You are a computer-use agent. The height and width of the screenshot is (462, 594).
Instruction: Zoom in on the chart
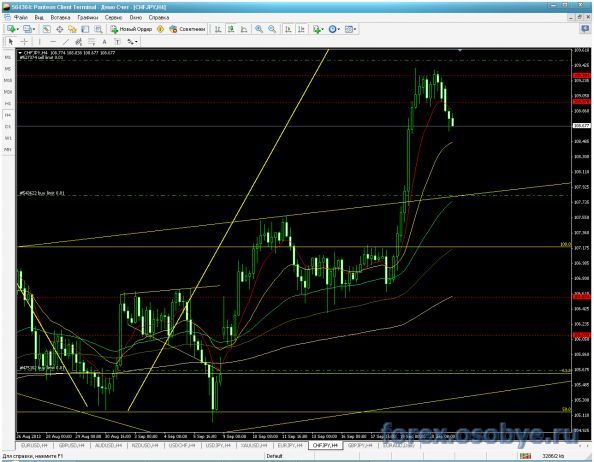point(259,29)
